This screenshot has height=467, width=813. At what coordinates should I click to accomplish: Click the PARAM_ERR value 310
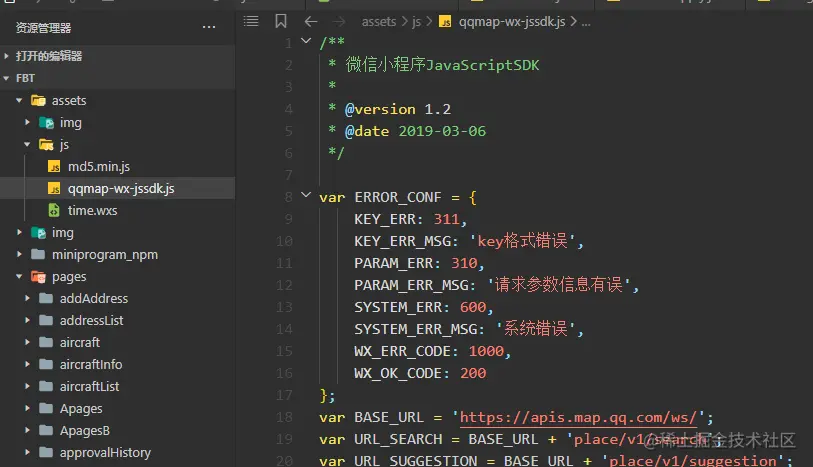pos(464,263)
